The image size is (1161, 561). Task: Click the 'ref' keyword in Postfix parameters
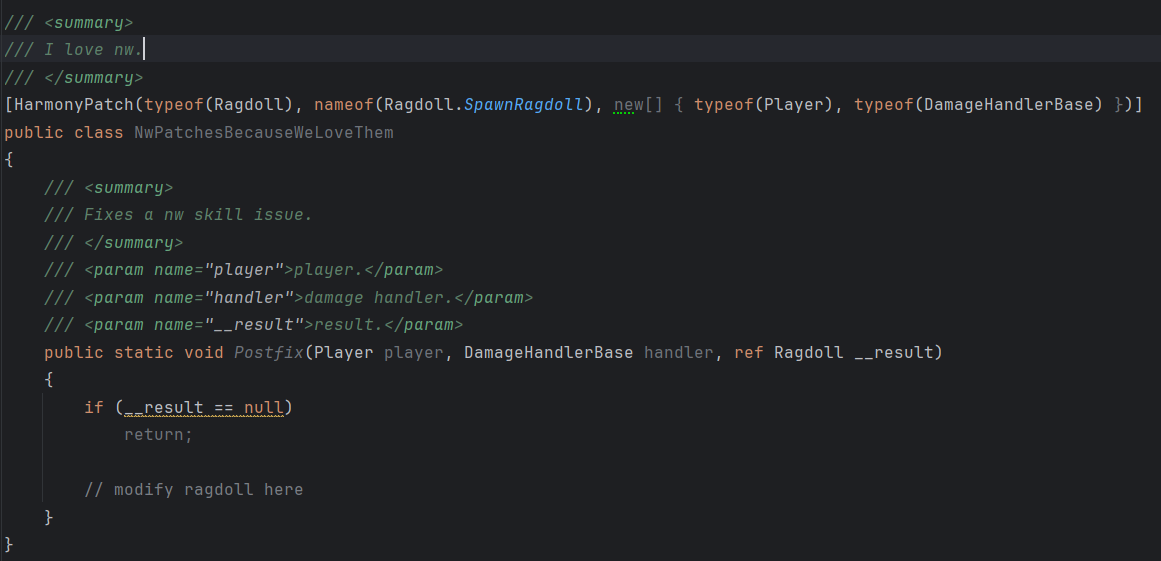749,353
